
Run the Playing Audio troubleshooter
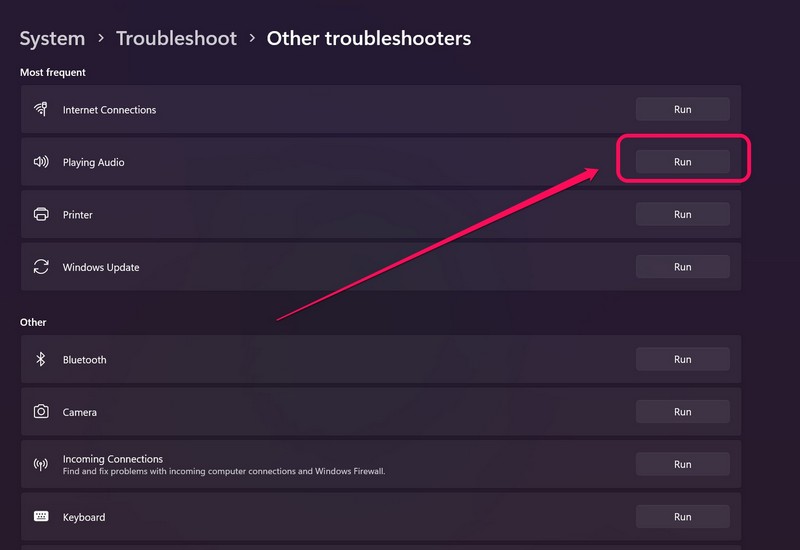682,162
